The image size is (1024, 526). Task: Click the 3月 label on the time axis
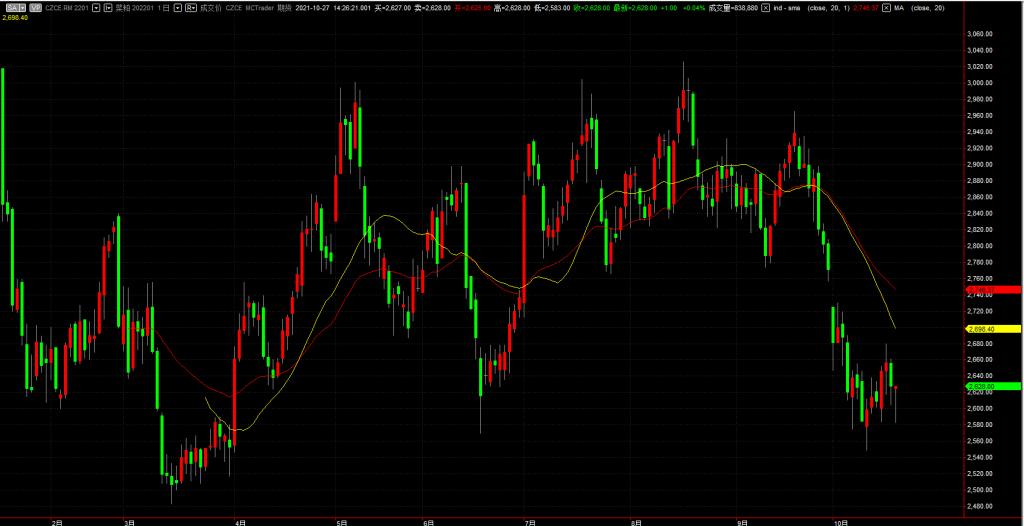129,522
